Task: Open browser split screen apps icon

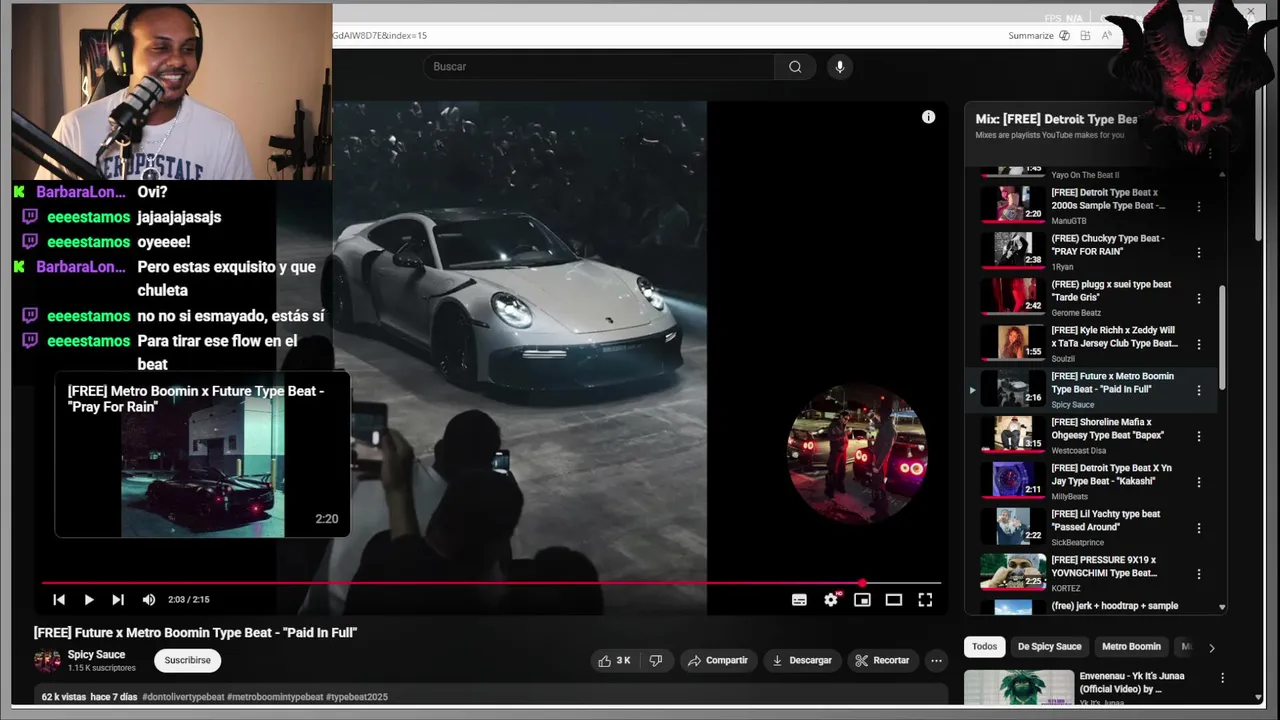Action: tap(1085, 36)
